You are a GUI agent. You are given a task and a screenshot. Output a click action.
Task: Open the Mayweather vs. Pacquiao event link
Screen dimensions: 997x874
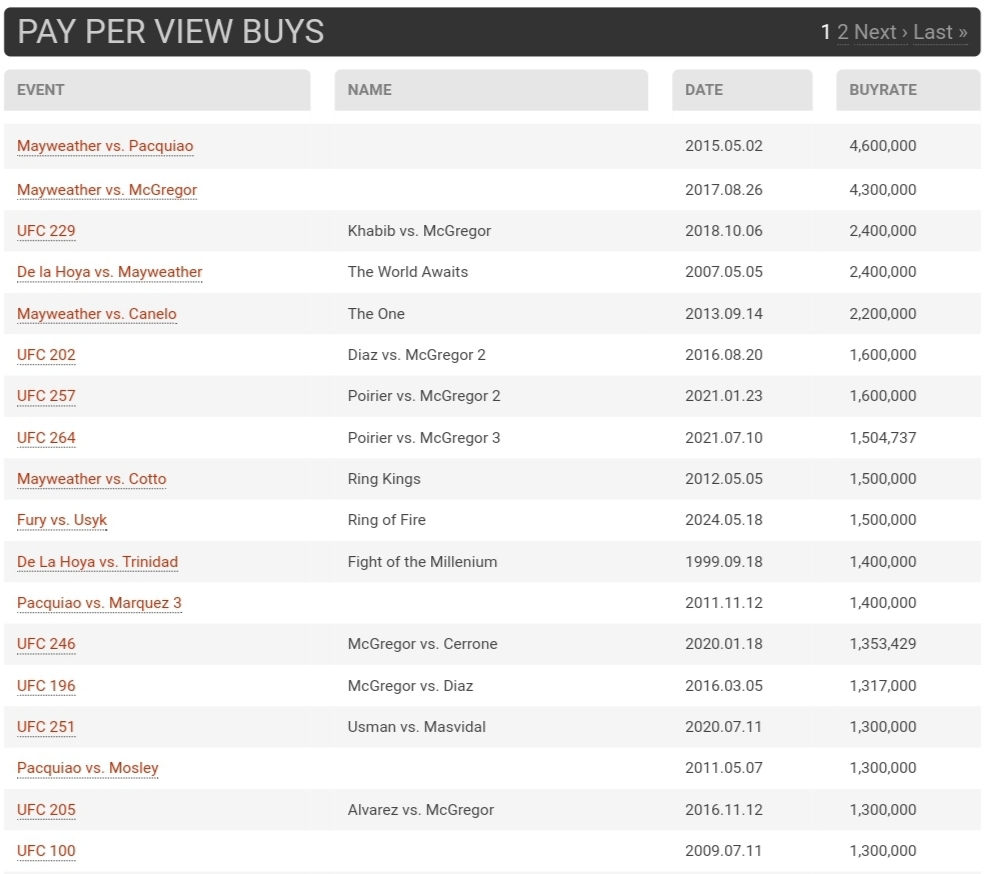(105, 146)
